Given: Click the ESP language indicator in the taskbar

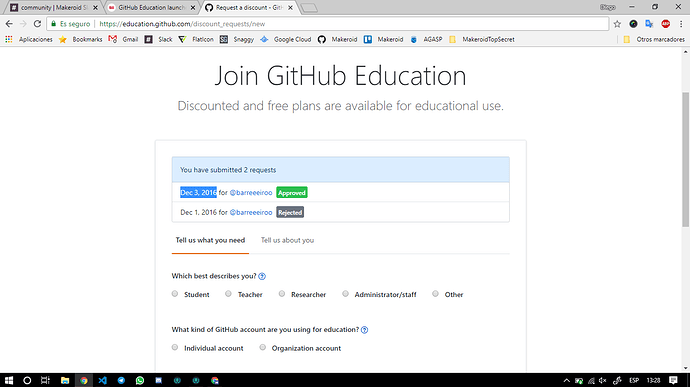Looking at the screenshot, I should point(634,380).
